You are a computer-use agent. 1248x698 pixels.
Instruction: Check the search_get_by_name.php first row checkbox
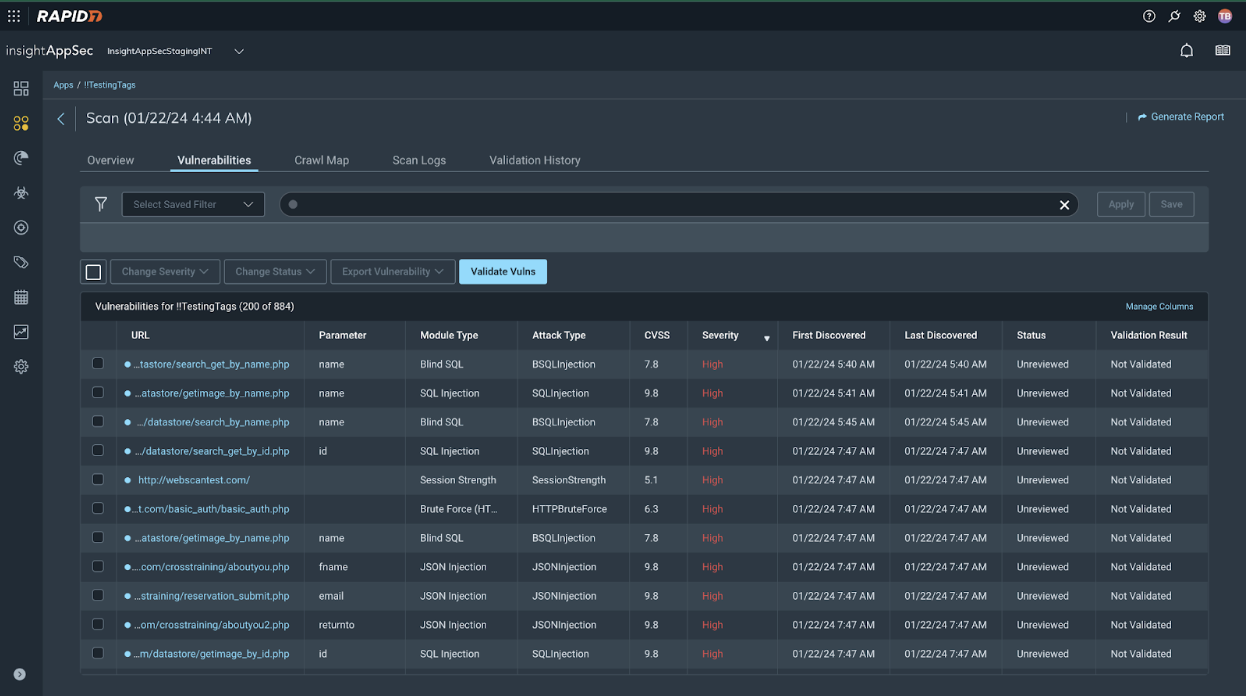pyautogui.click(x=98, y=364)
